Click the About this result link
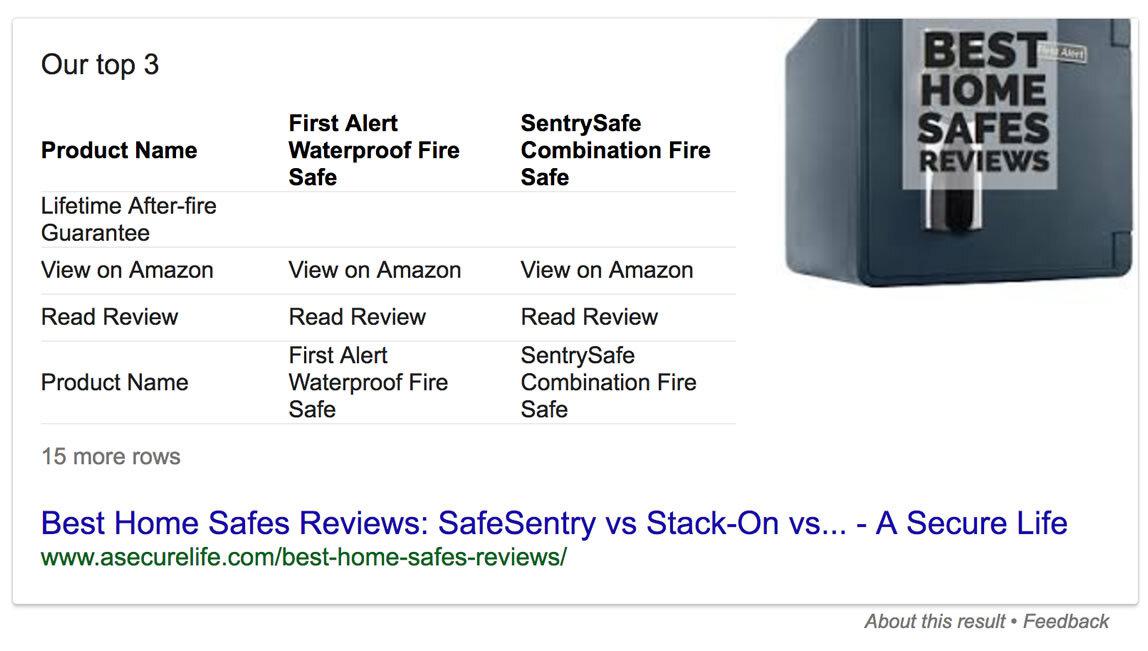The height and width of the screenshot is (651, 1148). coord(934,622)
